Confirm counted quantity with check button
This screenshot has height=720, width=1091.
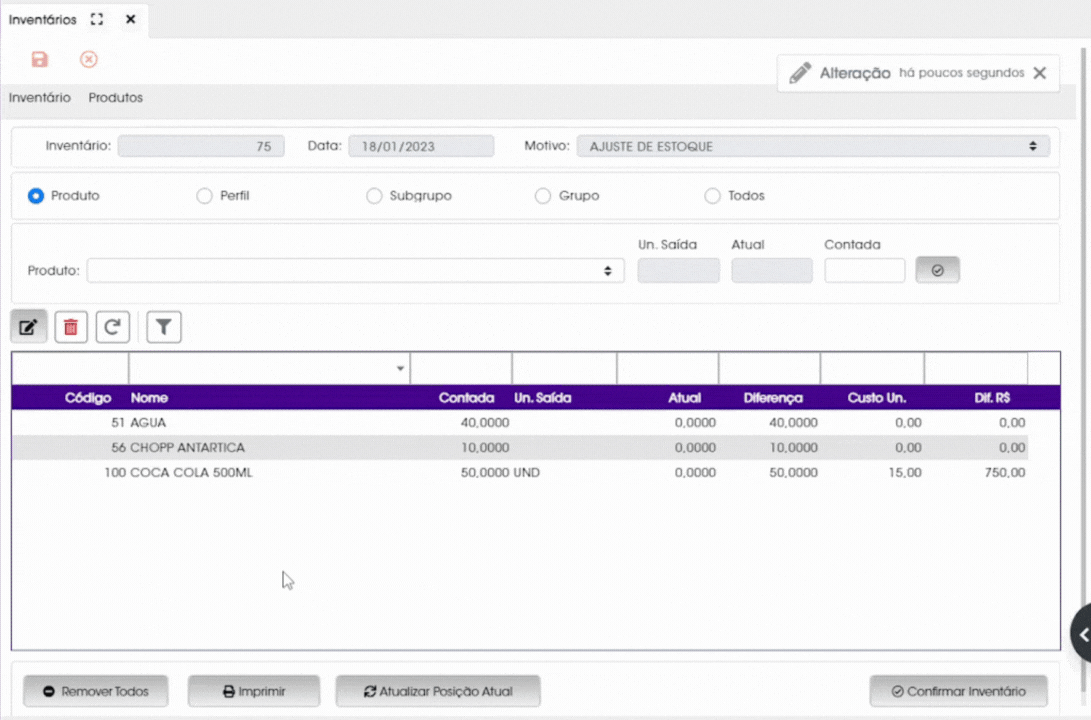[x=937, y=270]
